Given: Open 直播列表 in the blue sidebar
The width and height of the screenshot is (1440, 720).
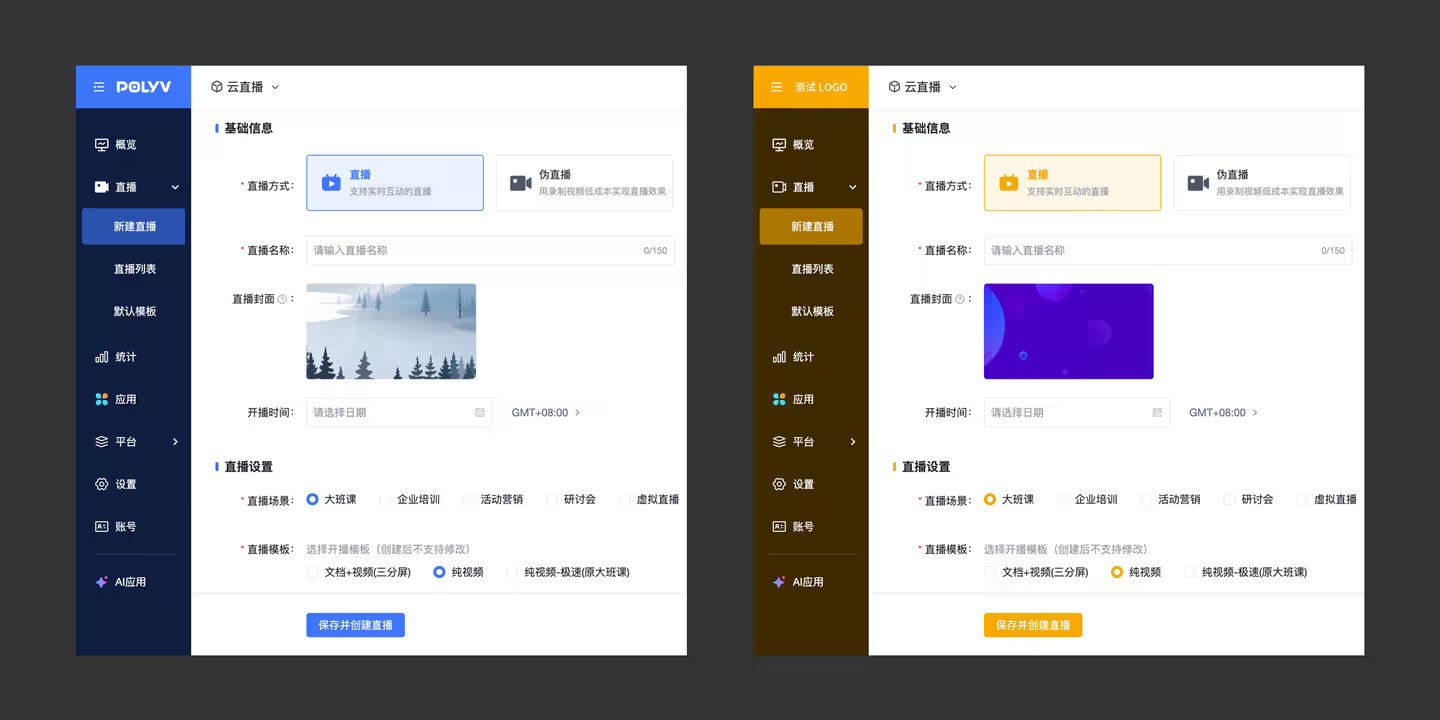Looking at the screenshot, I should [x=135, y=269].
